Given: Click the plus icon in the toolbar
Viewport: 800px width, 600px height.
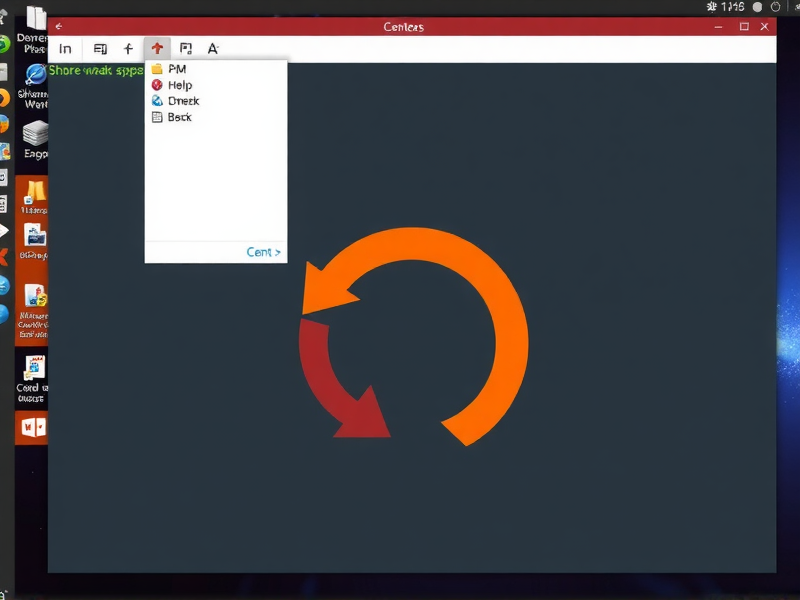Looking at the screenshot, I should tap(128, 47).
